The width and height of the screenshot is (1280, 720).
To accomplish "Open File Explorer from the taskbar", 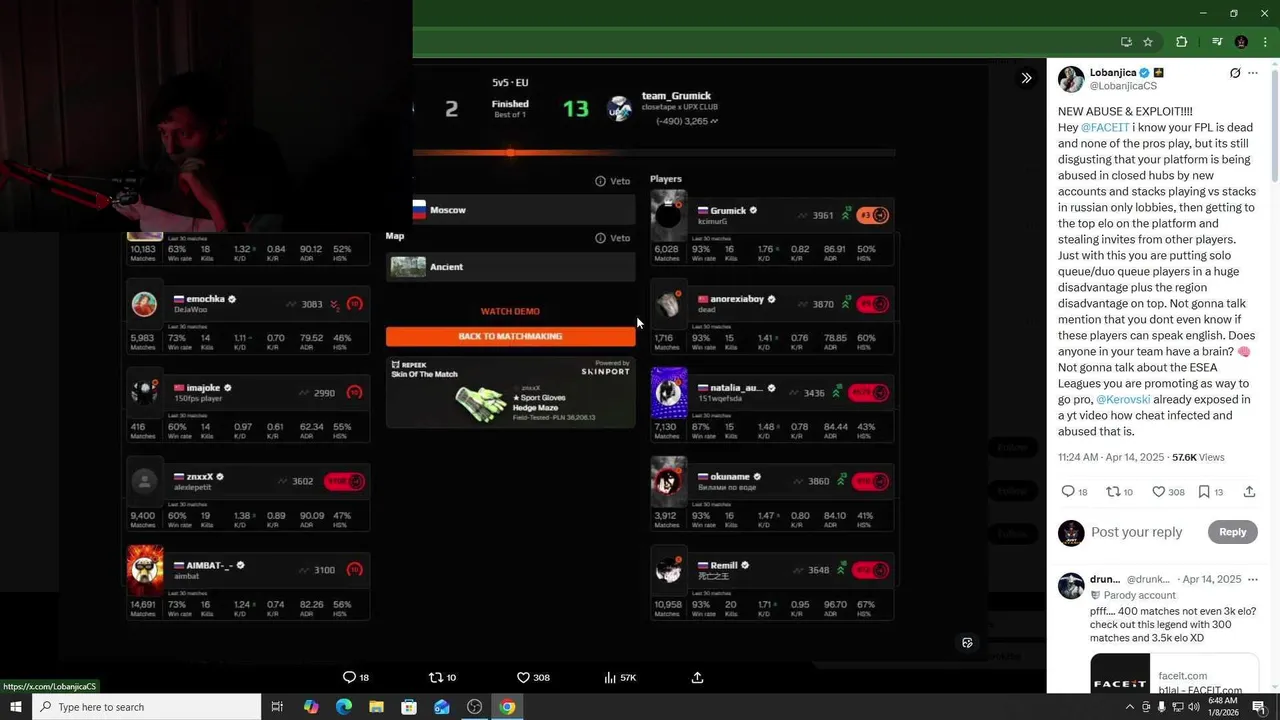I will [x=376, y=707].
